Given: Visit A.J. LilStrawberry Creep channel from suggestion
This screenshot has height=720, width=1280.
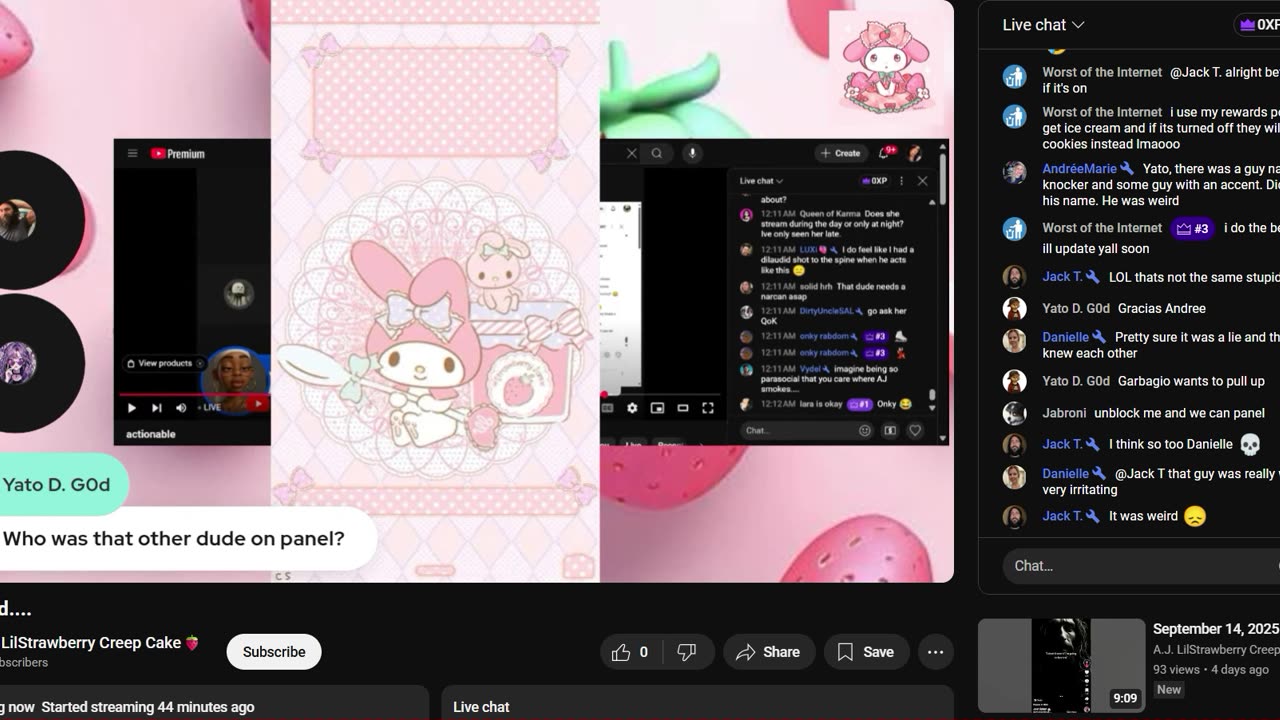Looking at the screenshot, I should (1216, 650).
